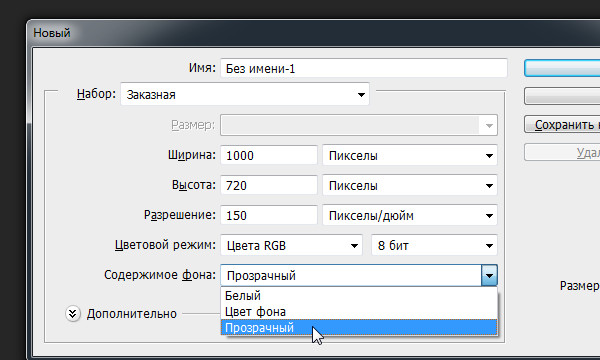Open the Цвета RGB color mode dropdown

coord(291,245)
